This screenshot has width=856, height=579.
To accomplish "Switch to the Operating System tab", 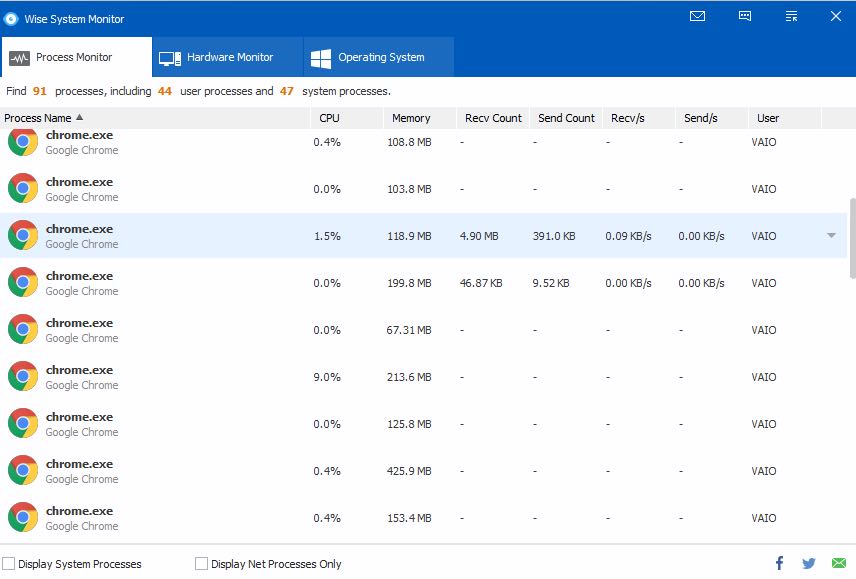I will [379, 57].
